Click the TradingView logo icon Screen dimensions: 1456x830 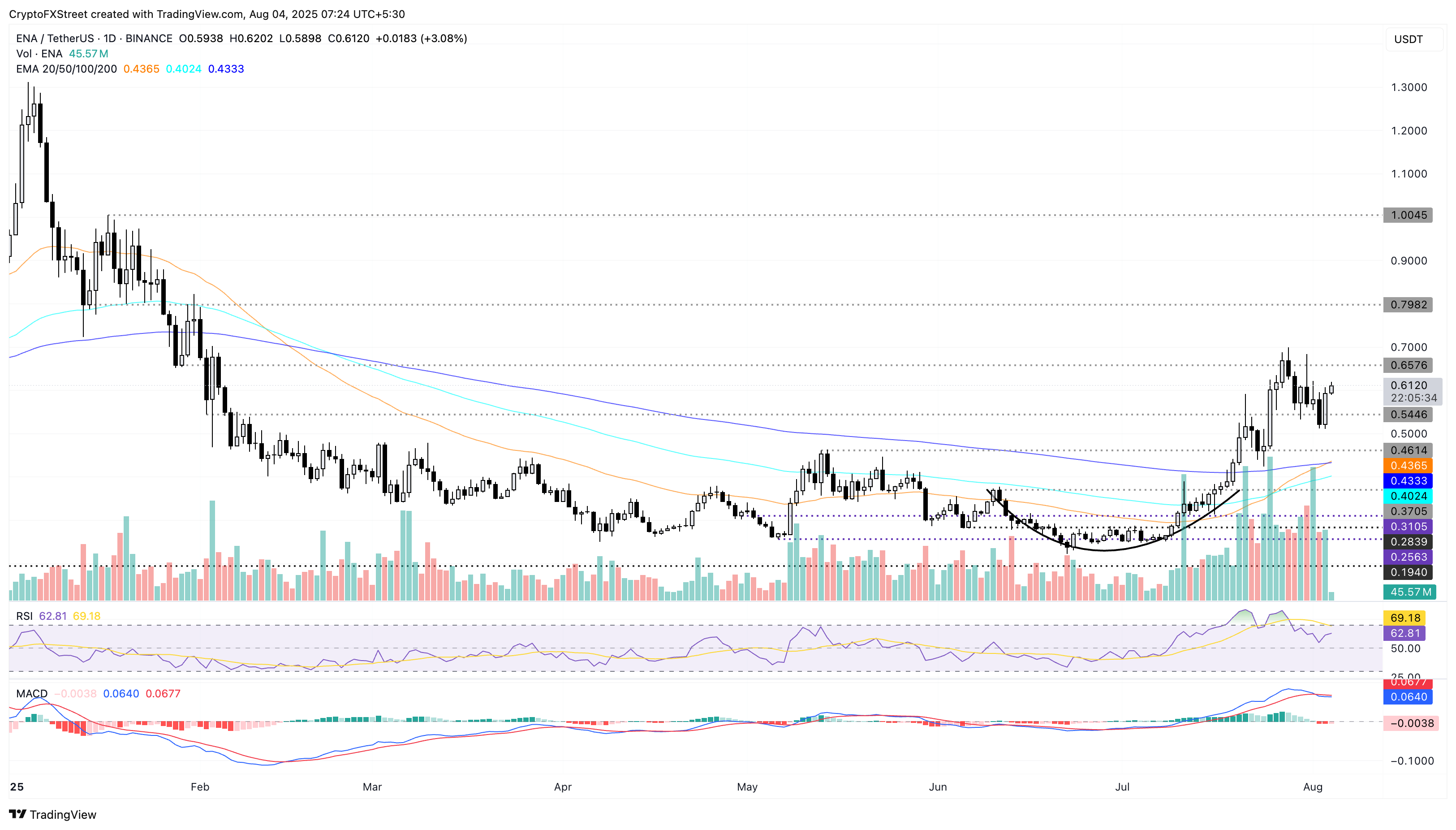pos(17,814)
